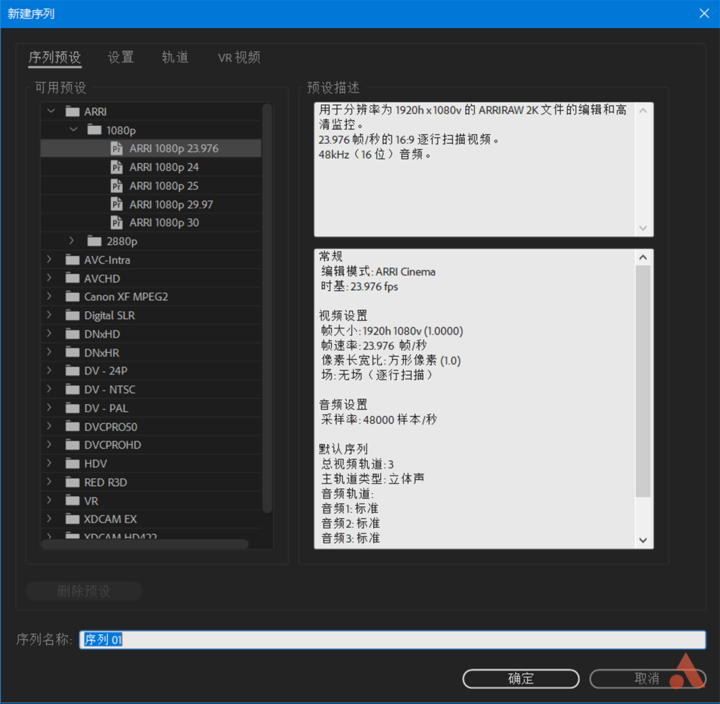Viewport: 720px width, 704px height.
Task: Click the preset details vertical scrollbar thumb
Action: click(x=643, y=381)
